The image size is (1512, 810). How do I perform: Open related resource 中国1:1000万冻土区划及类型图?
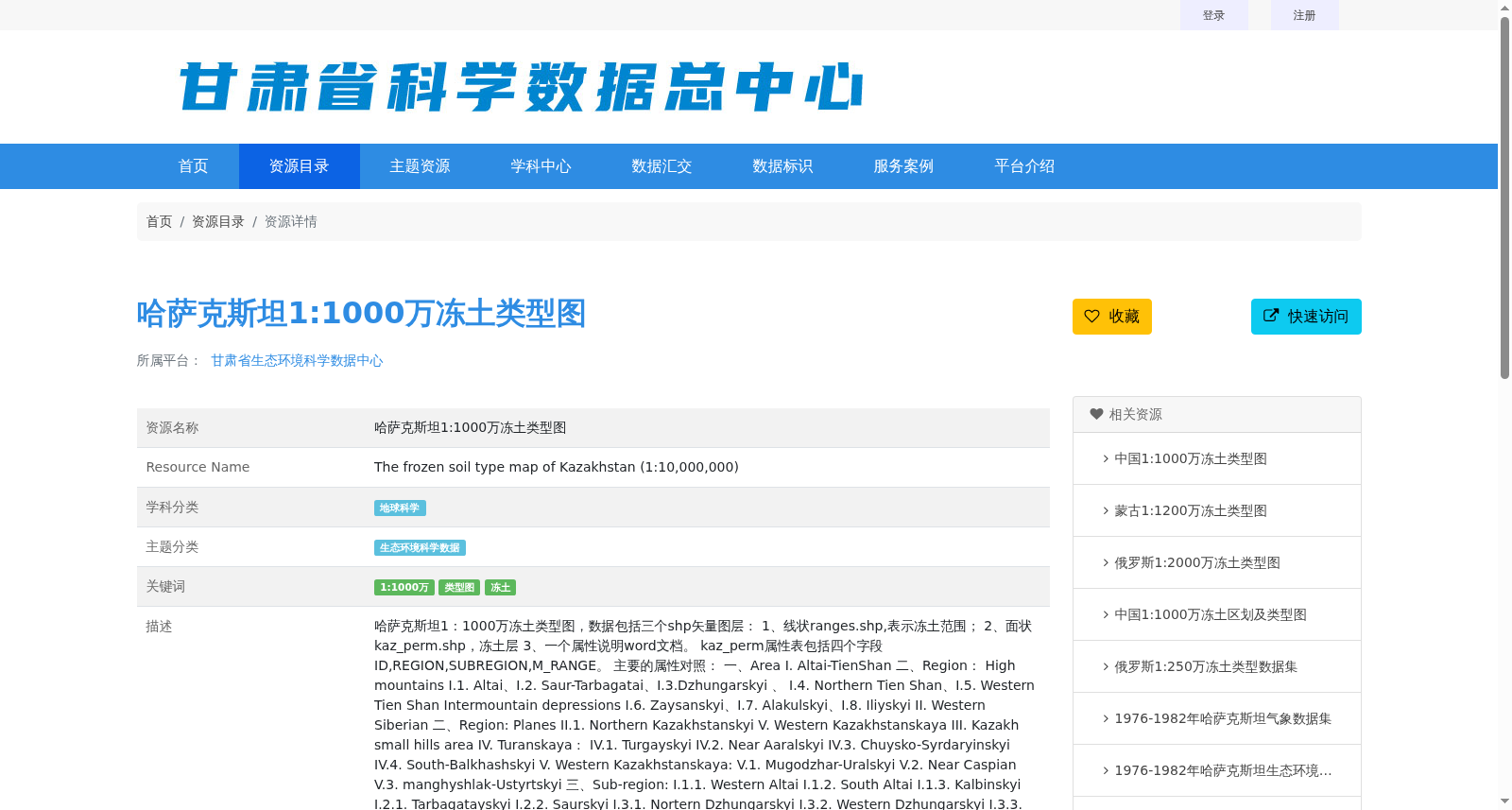[x=1211, y=614]
